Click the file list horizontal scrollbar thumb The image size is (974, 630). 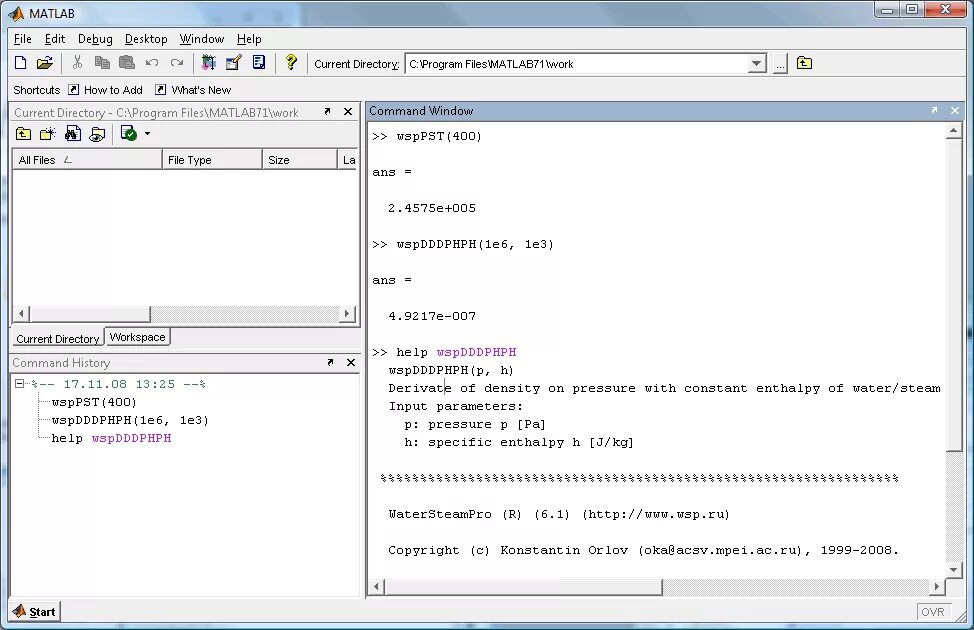(x=90, y=314)
